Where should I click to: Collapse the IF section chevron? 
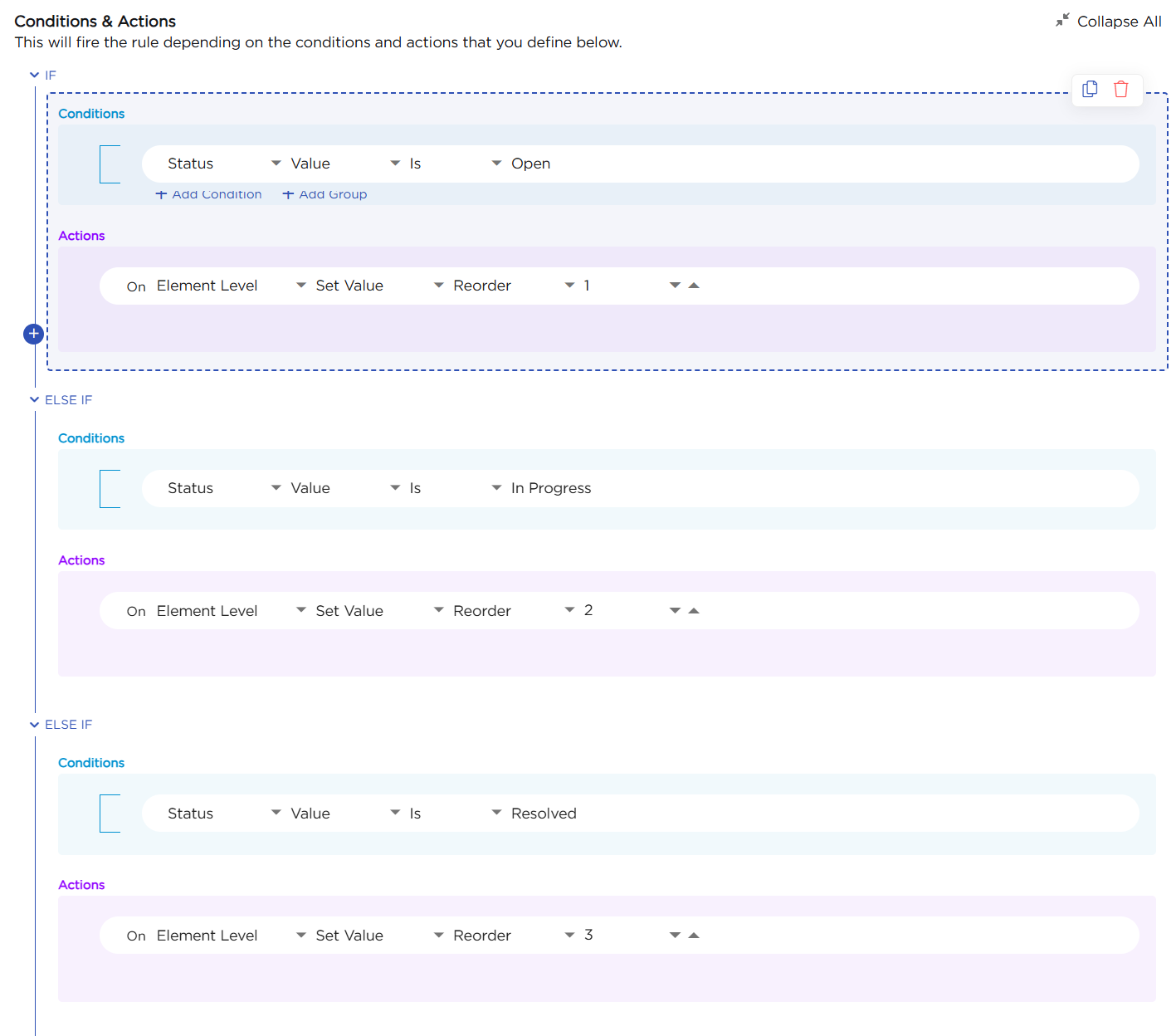(34, 75)
